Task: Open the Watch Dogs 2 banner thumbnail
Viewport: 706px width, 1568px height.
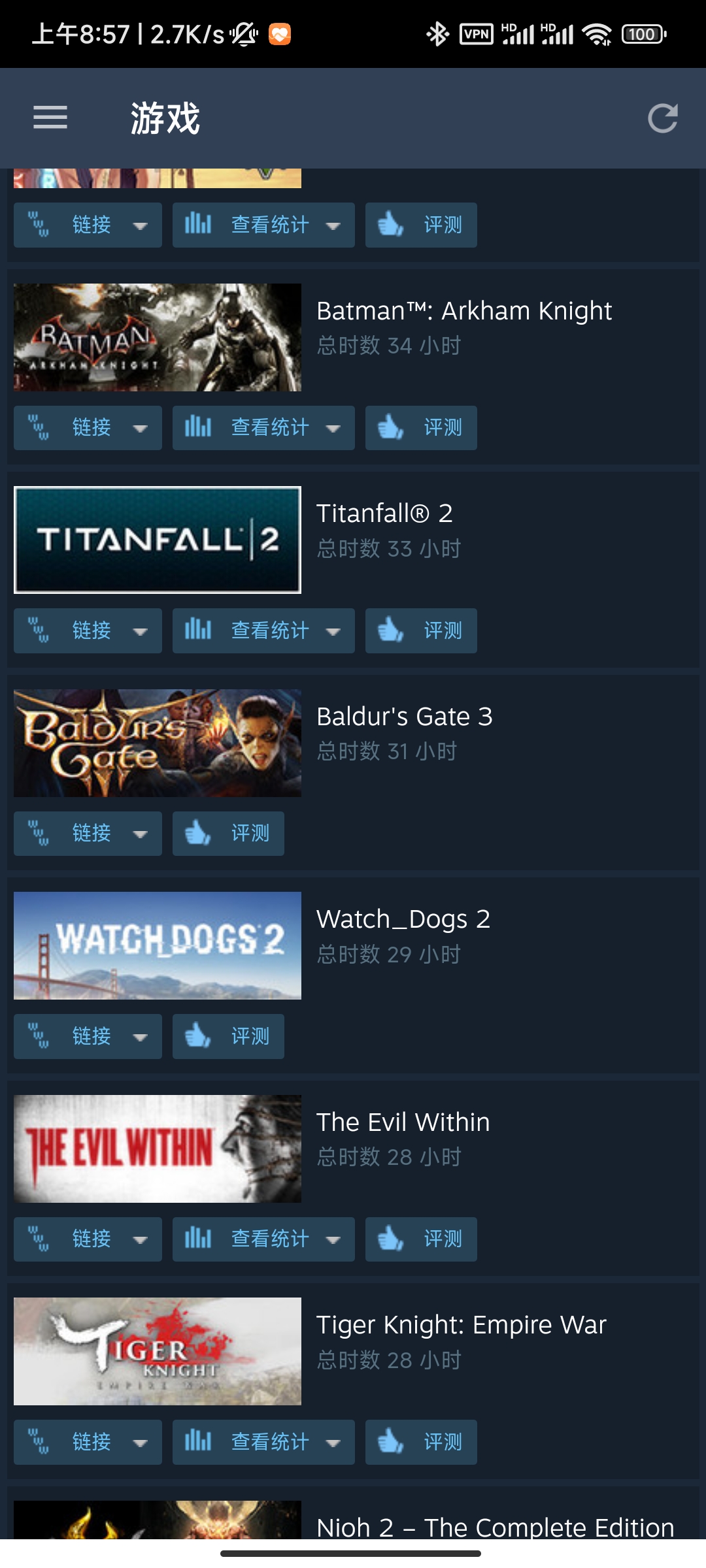Action: pos(158,945)
